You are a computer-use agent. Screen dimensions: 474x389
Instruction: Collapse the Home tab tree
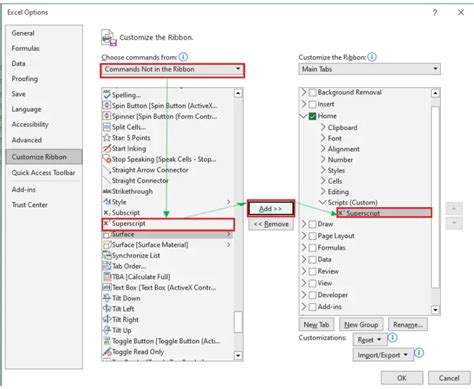point(304,116)
